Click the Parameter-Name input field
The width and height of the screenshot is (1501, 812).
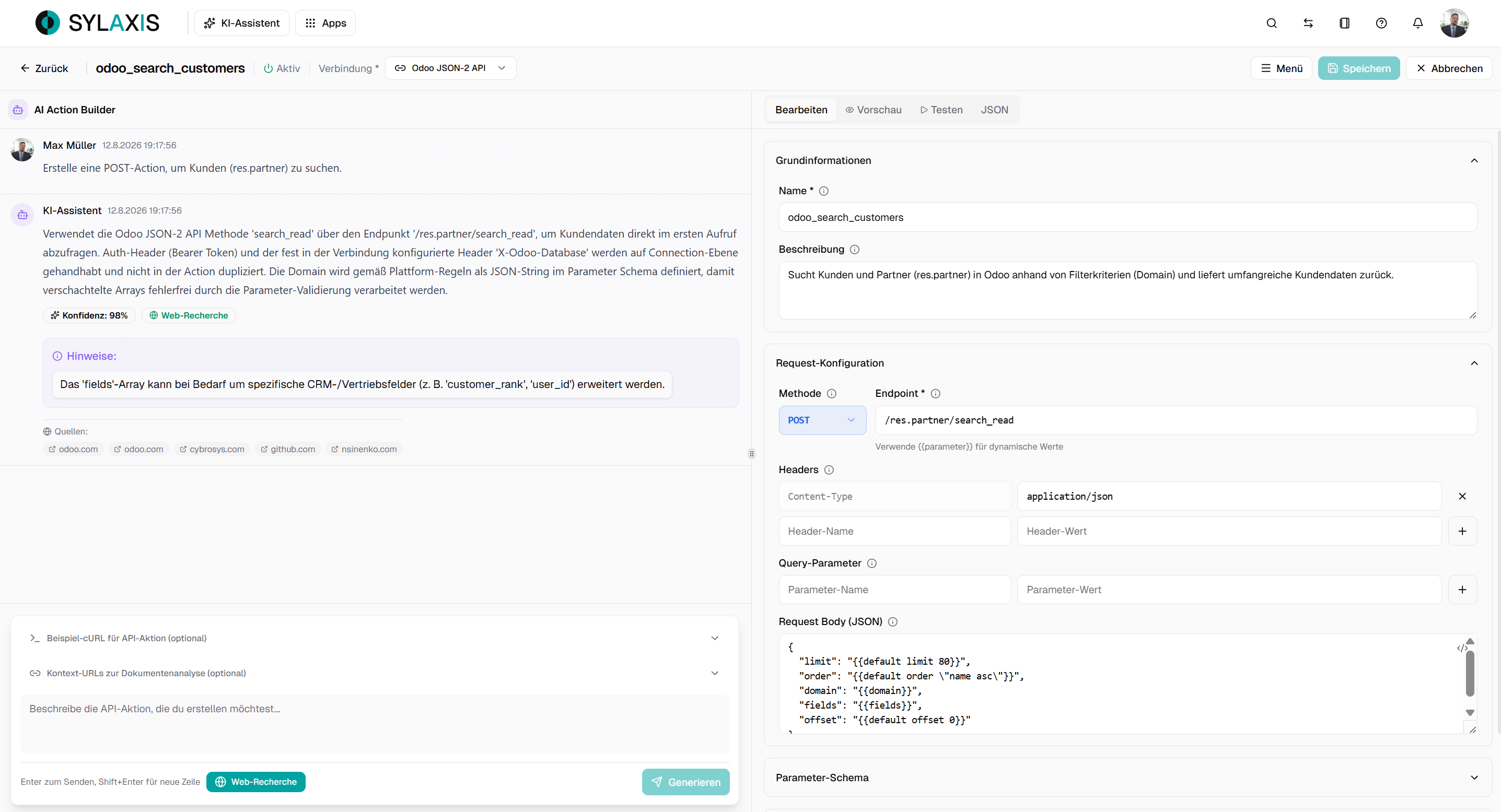[x=894, y=590]
